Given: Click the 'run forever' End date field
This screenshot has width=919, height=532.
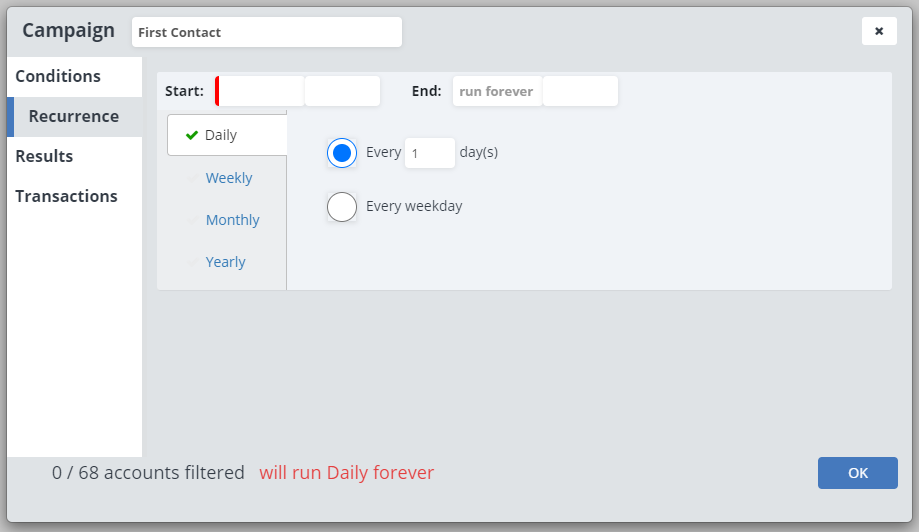Looking at the screenshot, I should [x=497, y=91].
